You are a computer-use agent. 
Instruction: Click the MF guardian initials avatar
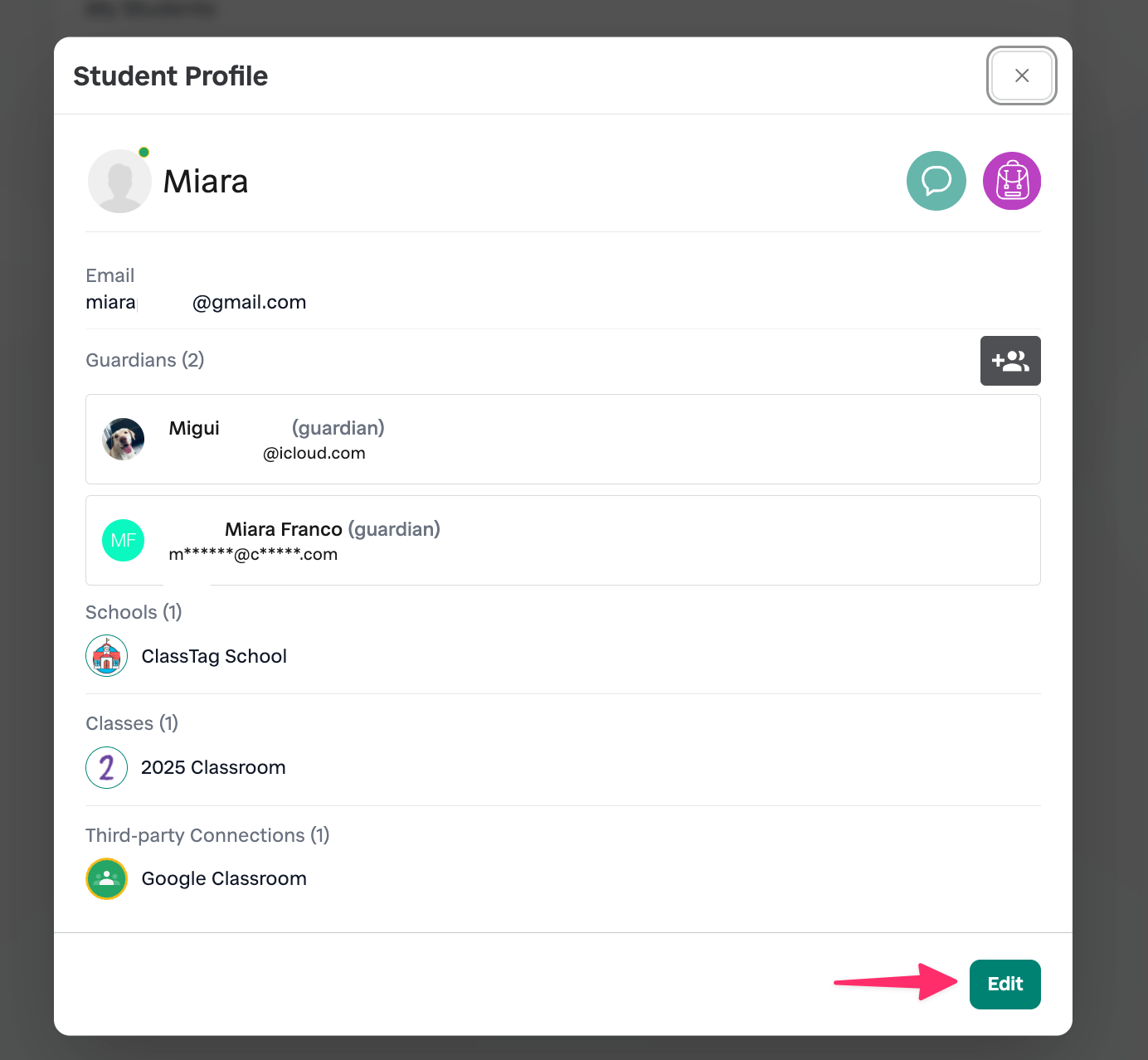tap(123, 541)
